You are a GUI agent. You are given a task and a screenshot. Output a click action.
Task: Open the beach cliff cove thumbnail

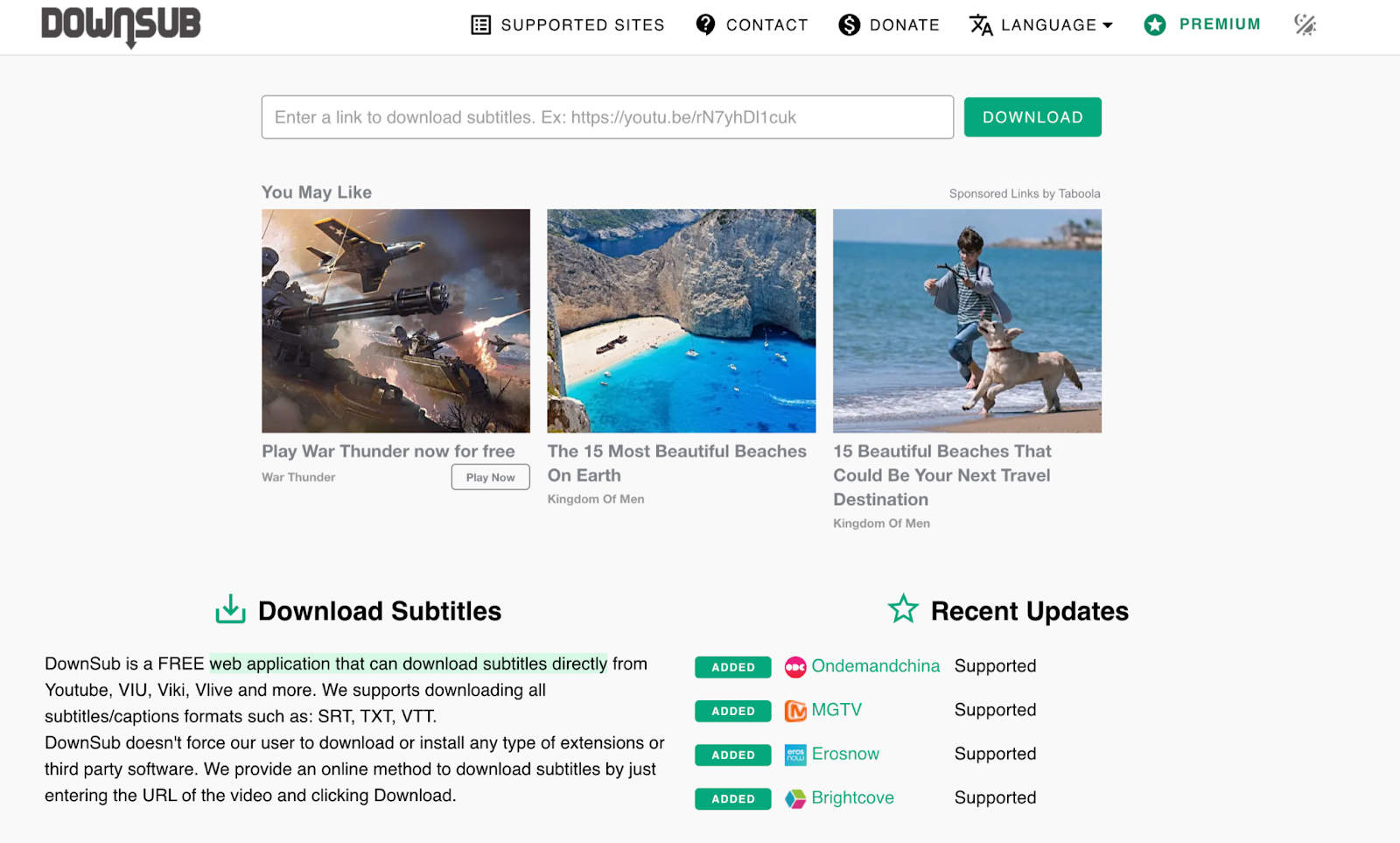point(681,320)
